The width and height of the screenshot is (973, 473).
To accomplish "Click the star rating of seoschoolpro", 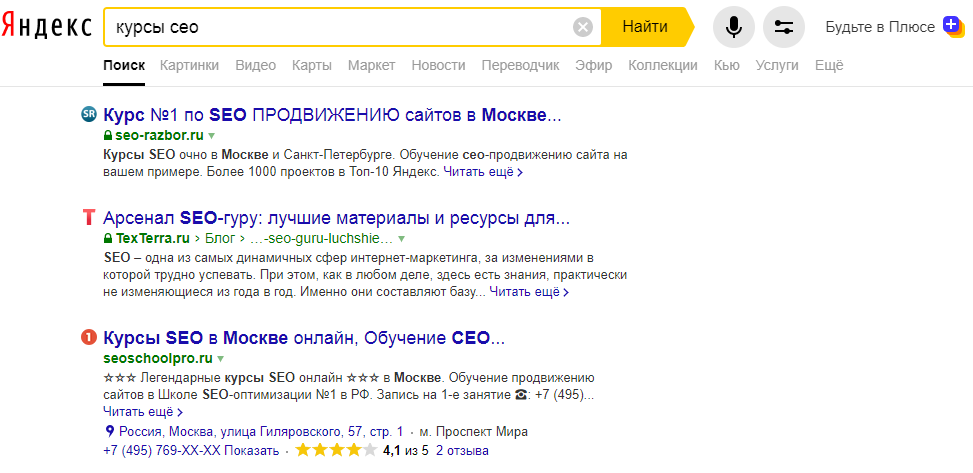I will (x=336, y=451).
